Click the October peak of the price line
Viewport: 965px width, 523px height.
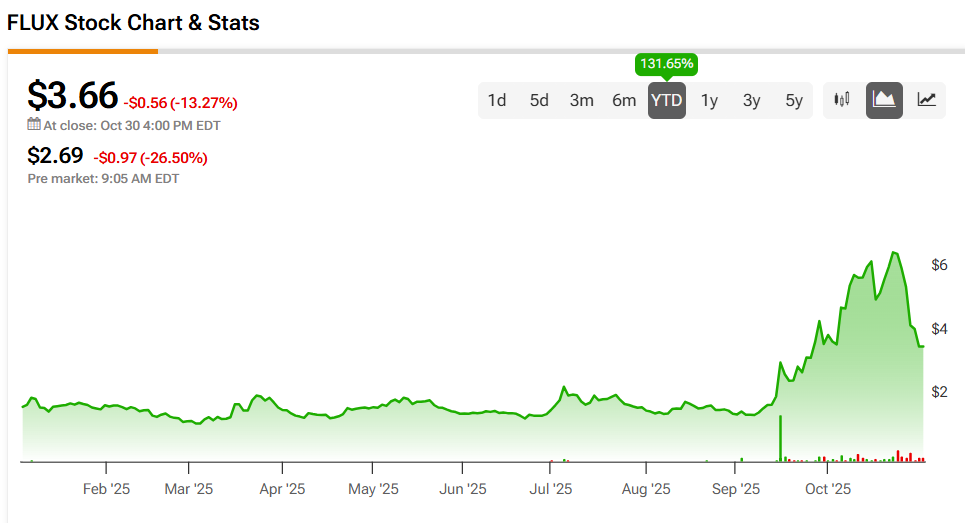tap(893, 252)
